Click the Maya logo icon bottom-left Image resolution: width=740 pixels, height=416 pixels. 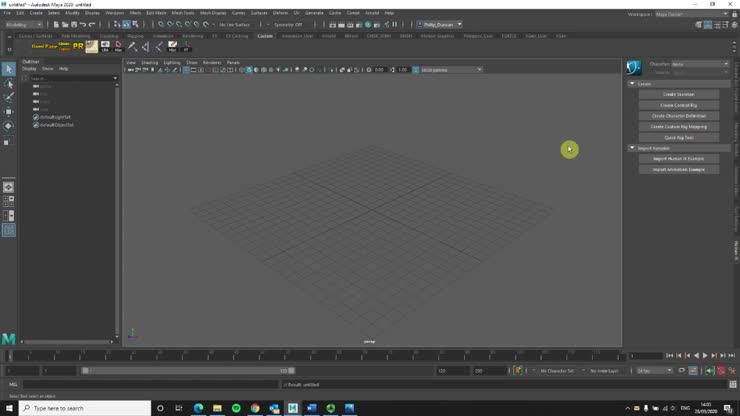pyautogui.click(x=9, y=339)
